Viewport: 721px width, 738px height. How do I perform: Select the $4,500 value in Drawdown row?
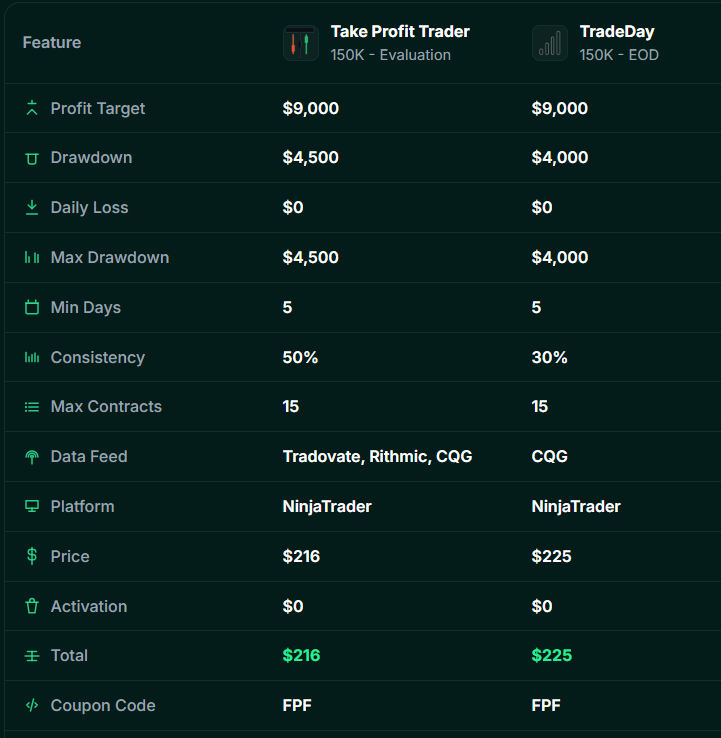(311, 158)
